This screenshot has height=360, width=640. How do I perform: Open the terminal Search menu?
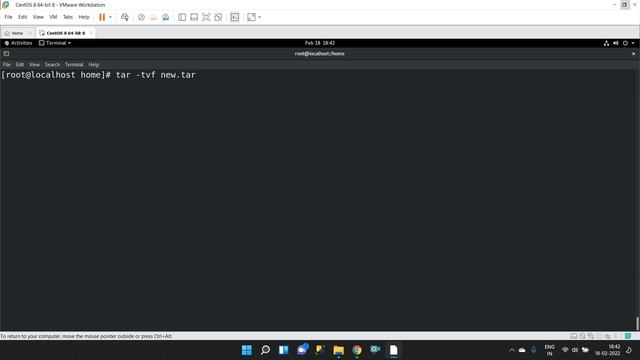(52, 64)
